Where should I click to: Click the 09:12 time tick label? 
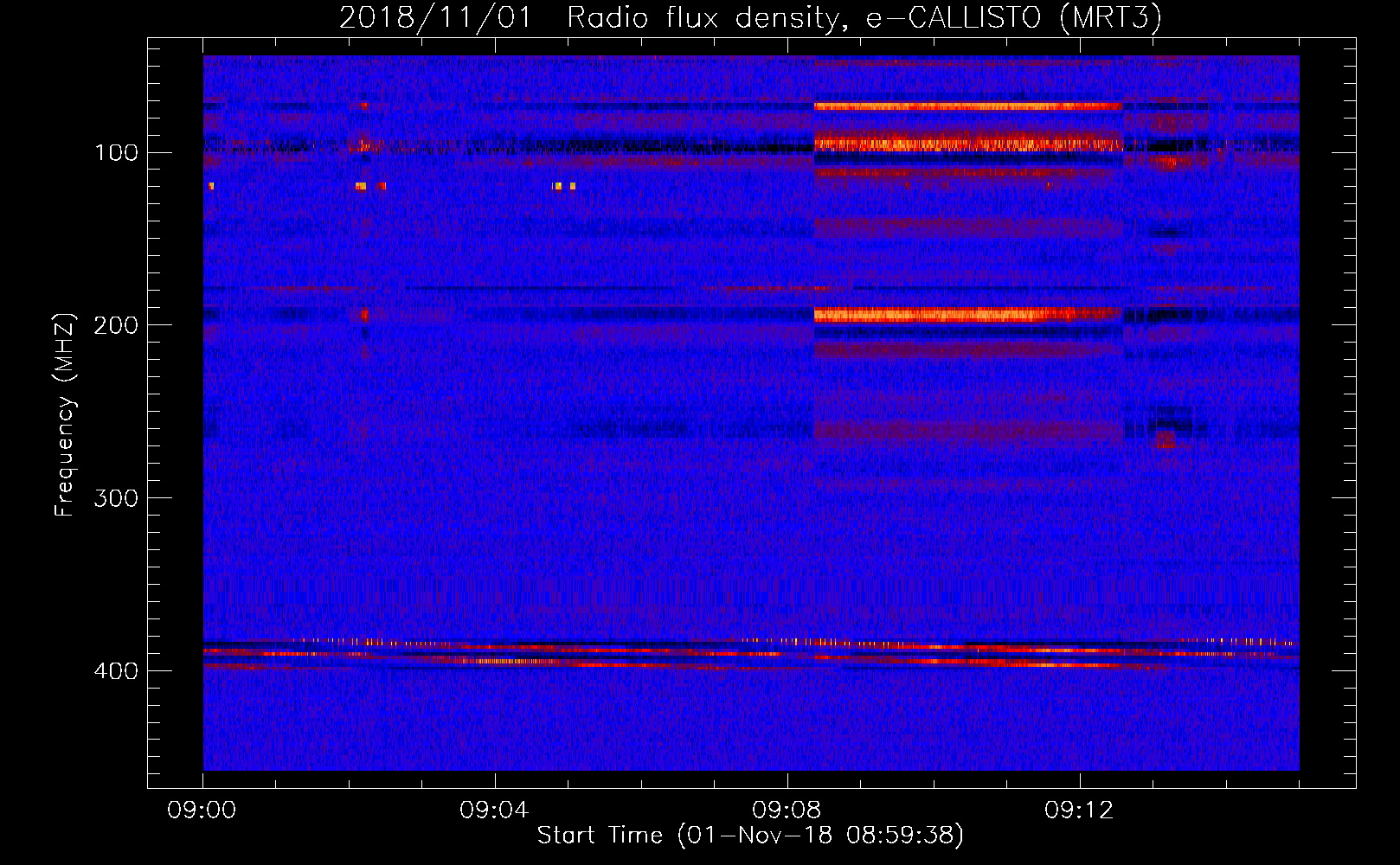pos(1079,811)
